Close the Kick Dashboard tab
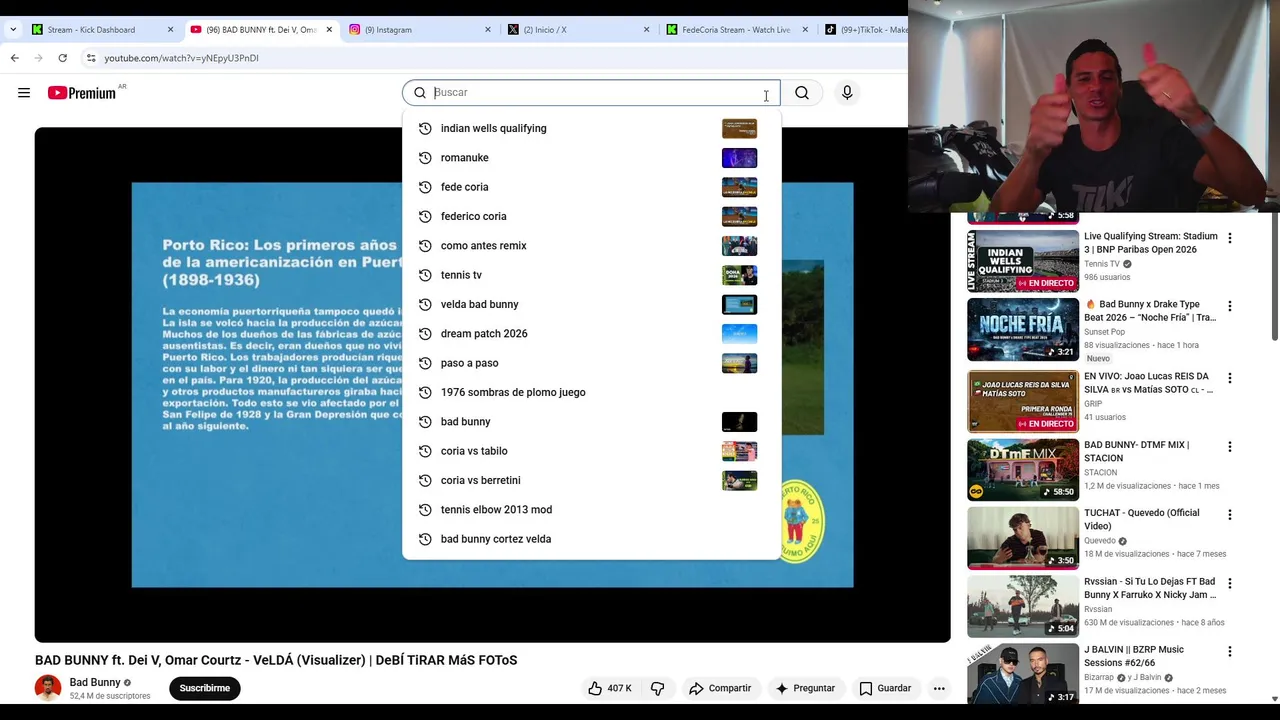The width and height of the screenshot is (1280, 720). [x=170, y=30]
